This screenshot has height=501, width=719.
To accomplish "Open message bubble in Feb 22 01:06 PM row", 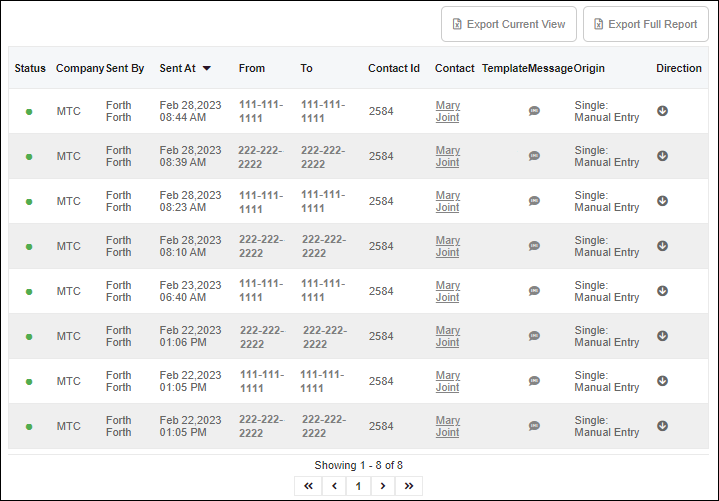I will [x=534, y=336].
